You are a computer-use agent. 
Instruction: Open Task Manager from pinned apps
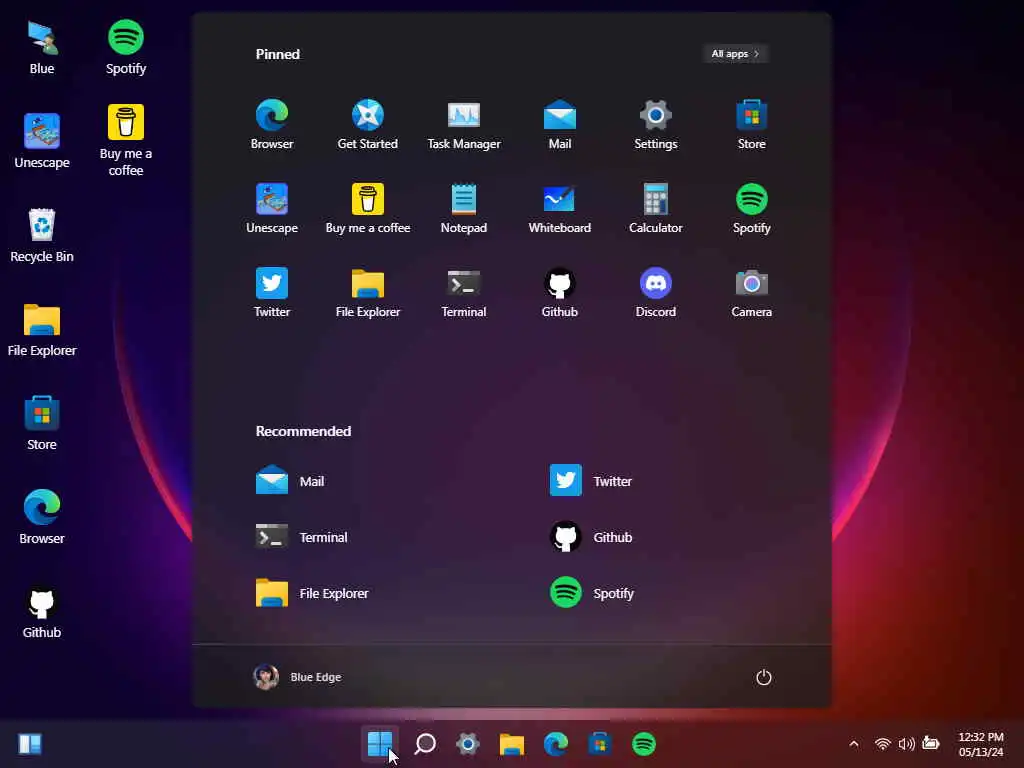pos(464,125)
